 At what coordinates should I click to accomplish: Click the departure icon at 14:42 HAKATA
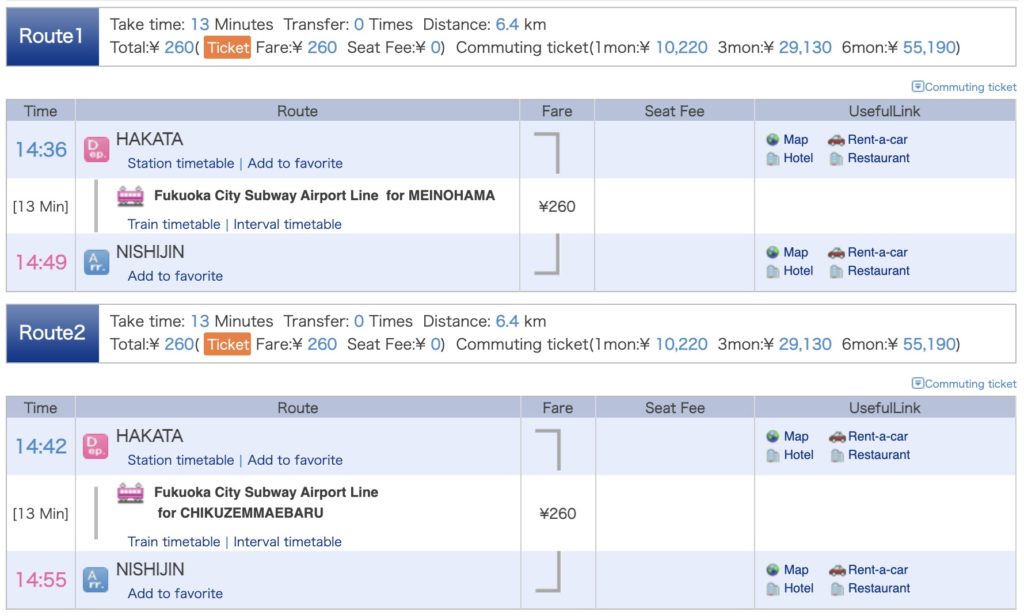coord(96,446)
